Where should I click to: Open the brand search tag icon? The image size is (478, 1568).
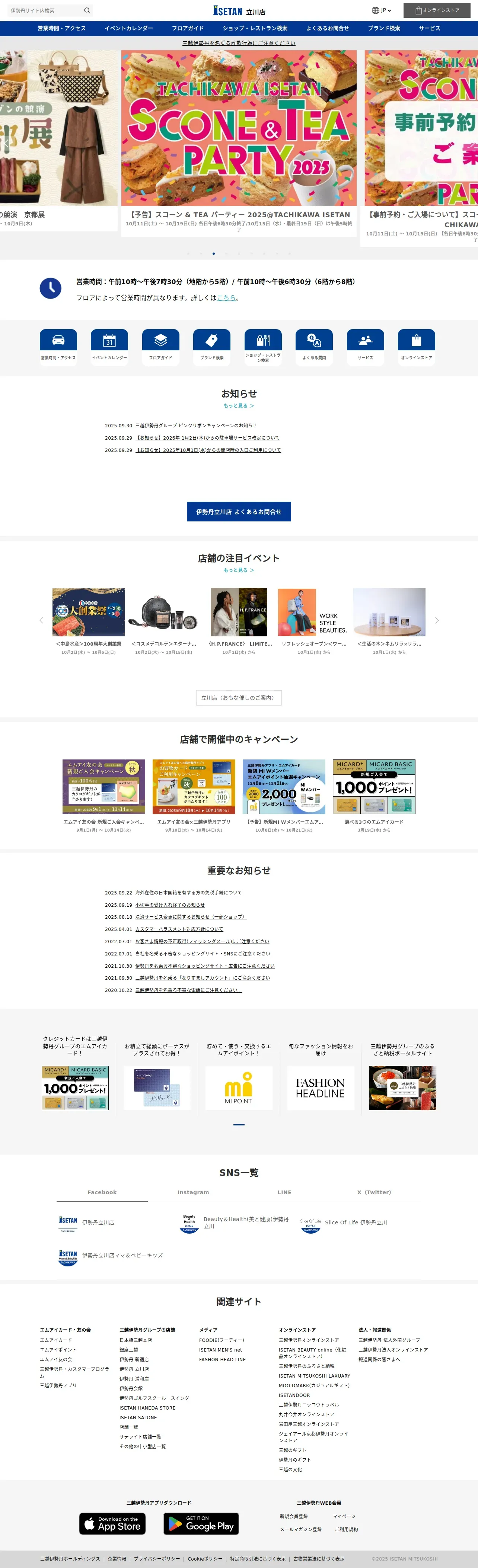211,340
